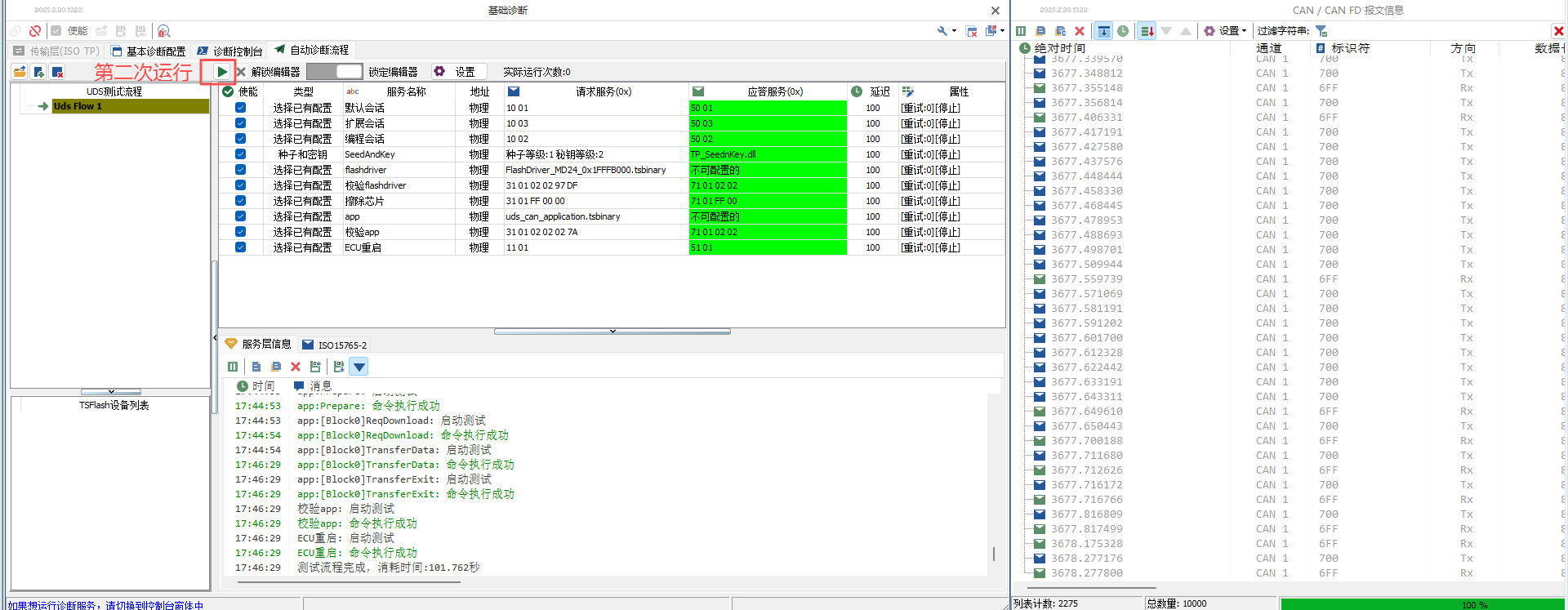The width and height of the screenshot is (1568, 610).
Task: Open the wrench tool menu icon
Action: click(x=942, y=31)
